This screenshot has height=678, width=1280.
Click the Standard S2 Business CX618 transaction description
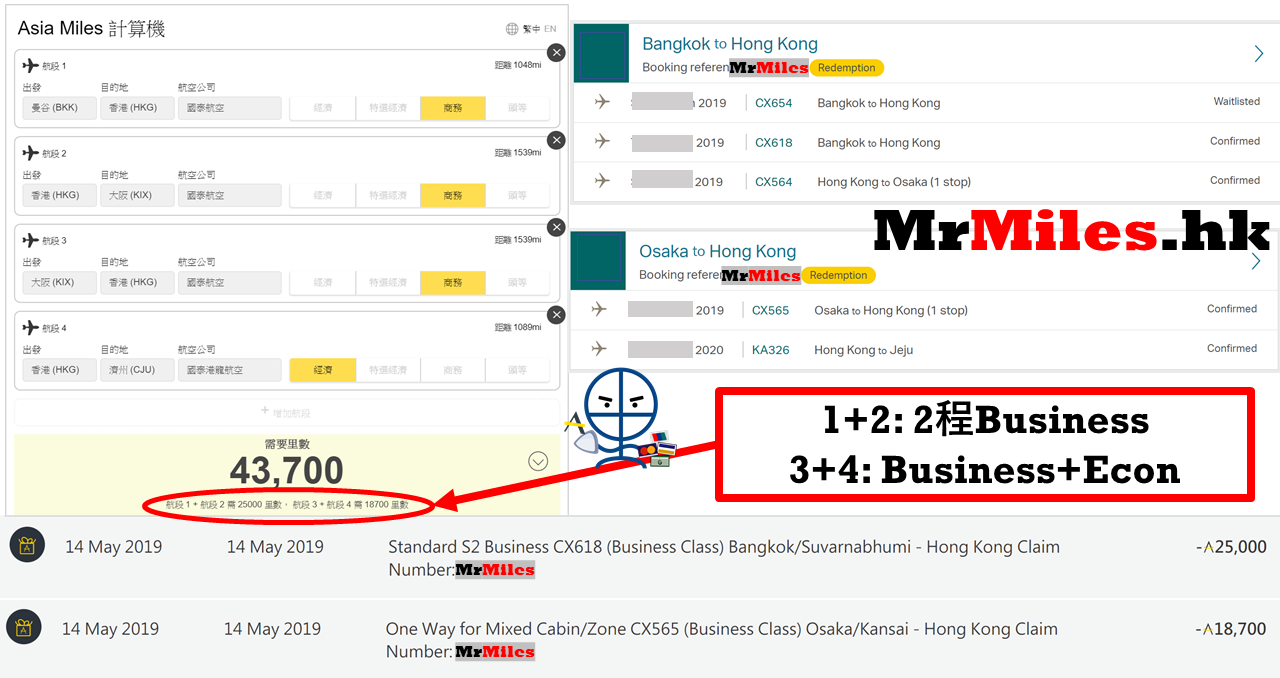[x=724, y=558]
